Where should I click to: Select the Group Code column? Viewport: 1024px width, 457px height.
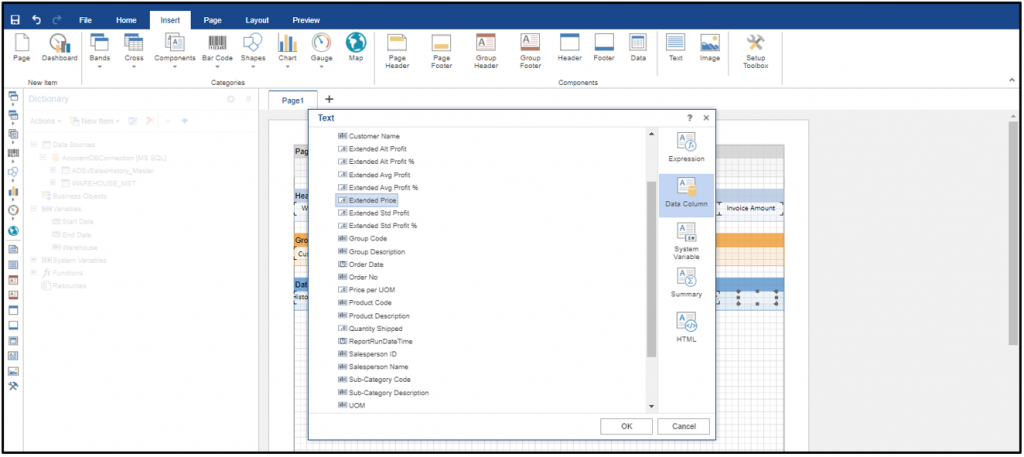[x=363, y=239]
